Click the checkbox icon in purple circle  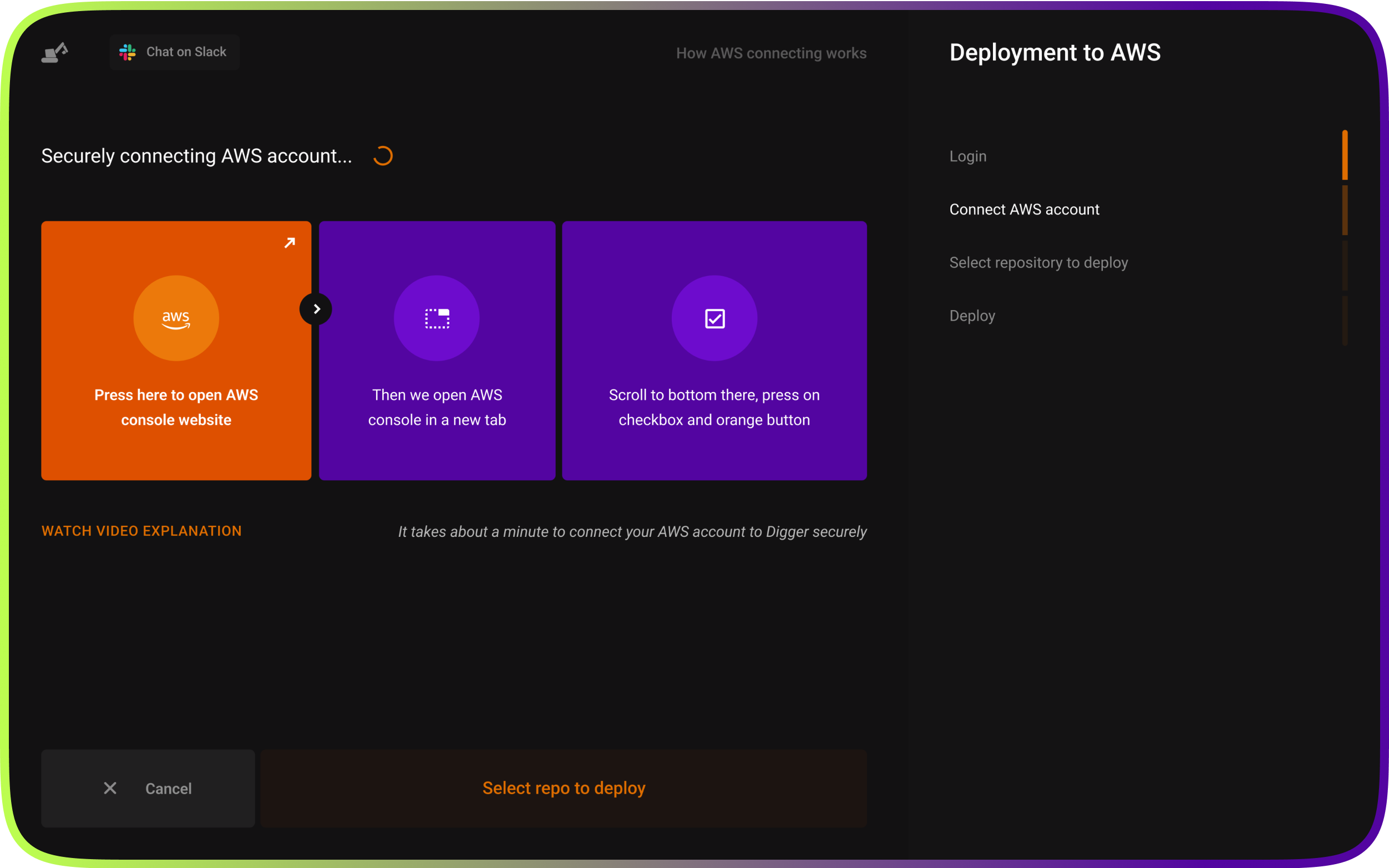pos(714,318)
